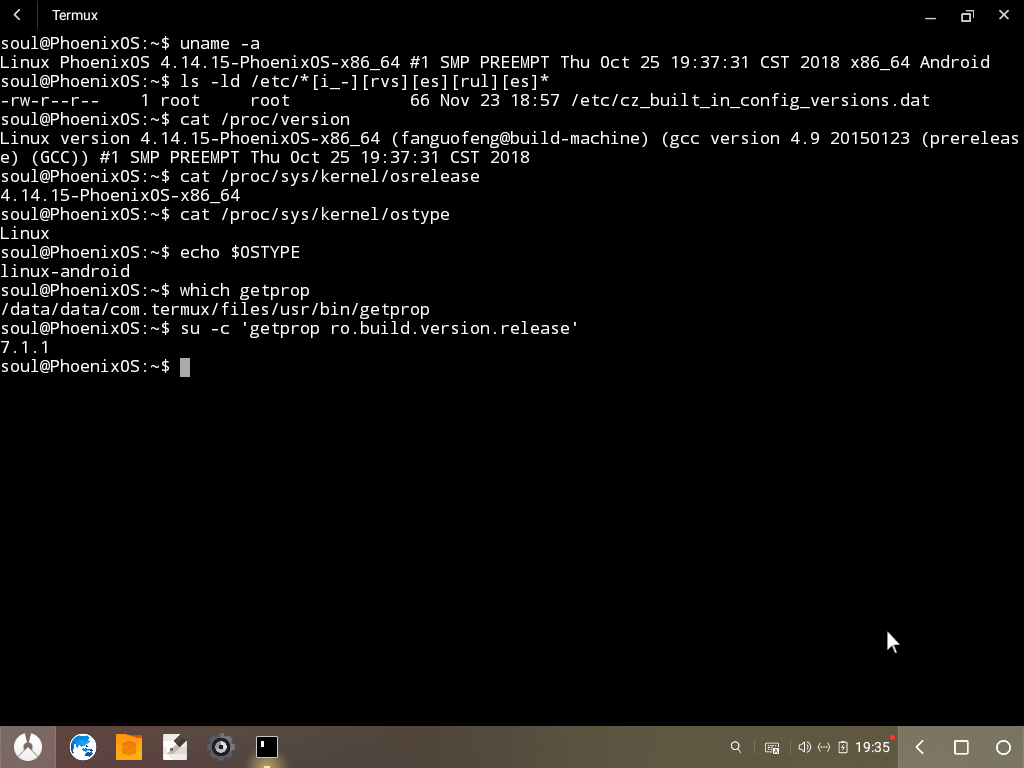1024x768 pixels.
Task: Open the network connection tray icon
Action: point(824,746)
